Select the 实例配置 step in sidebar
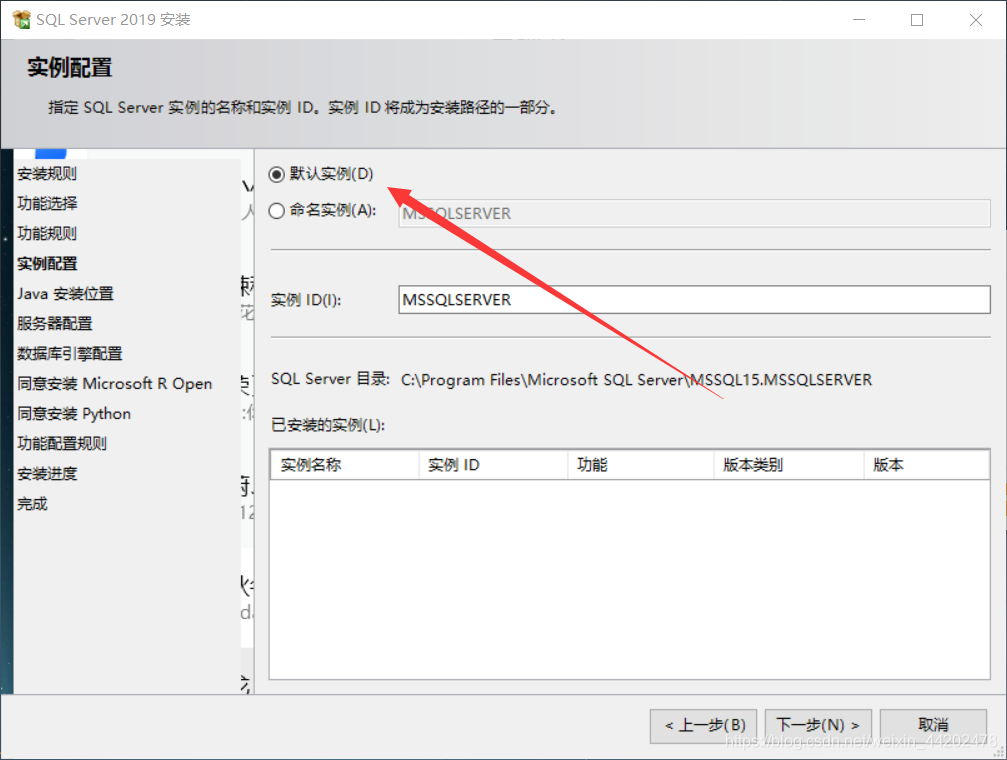 coord(47,263)
